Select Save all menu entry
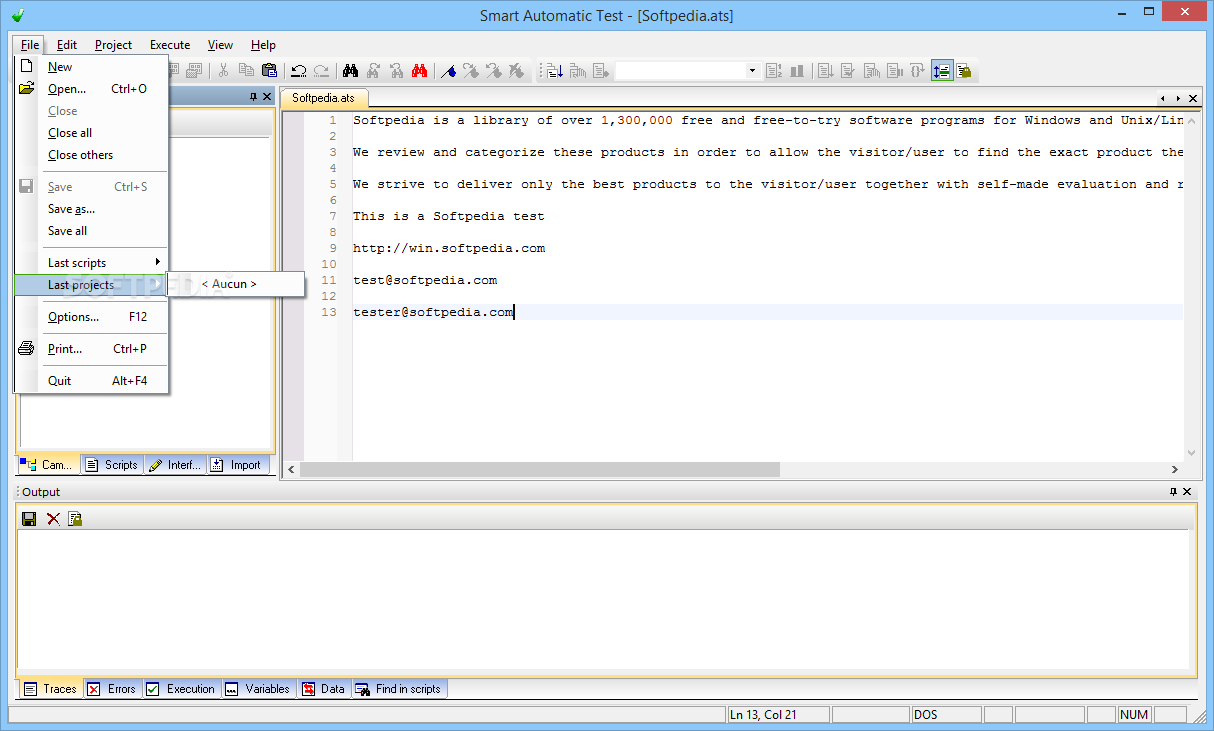 [x=91, y=231]
